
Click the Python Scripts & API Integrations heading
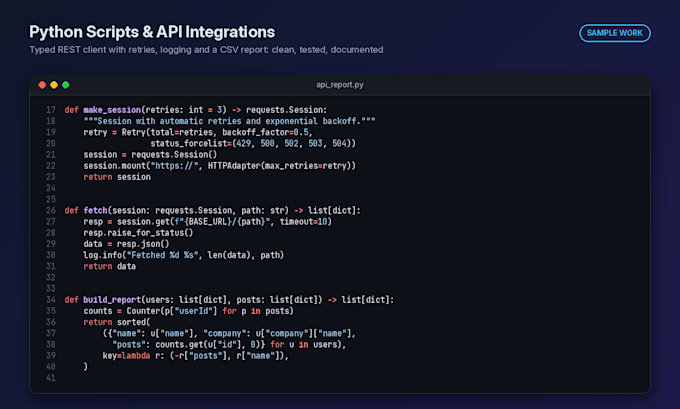pos(152,32)
